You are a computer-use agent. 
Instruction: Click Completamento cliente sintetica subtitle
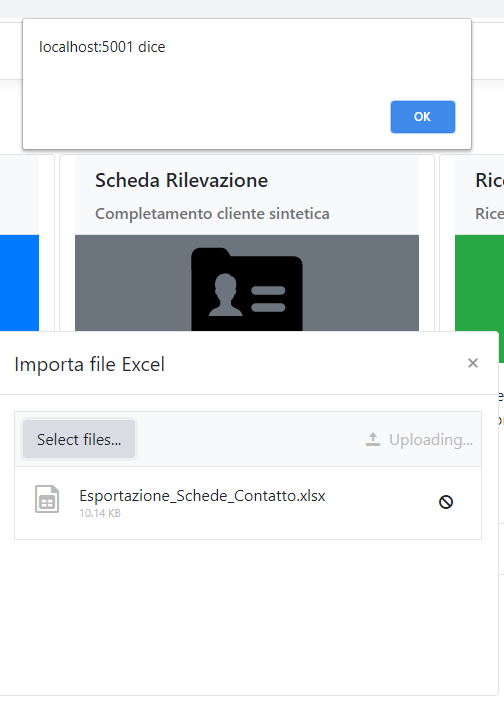point(212,213)
